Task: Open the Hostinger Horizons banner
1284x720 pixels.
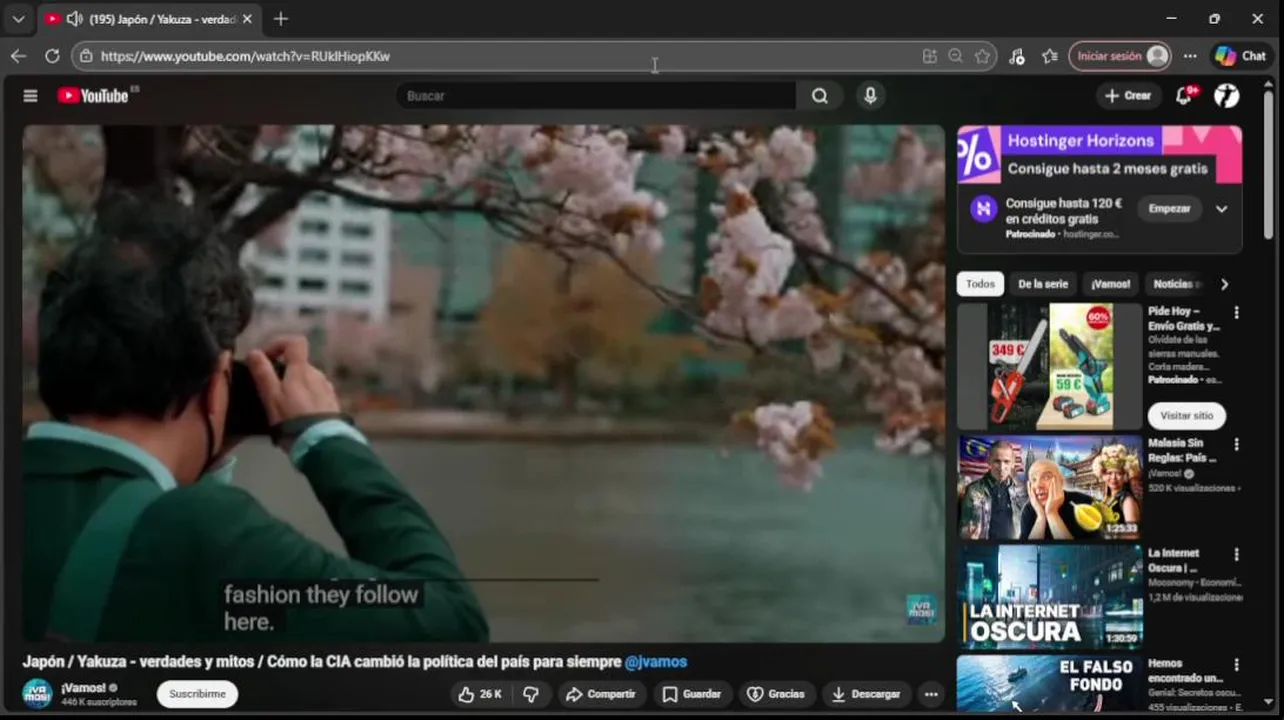Action: point(1099,154)
